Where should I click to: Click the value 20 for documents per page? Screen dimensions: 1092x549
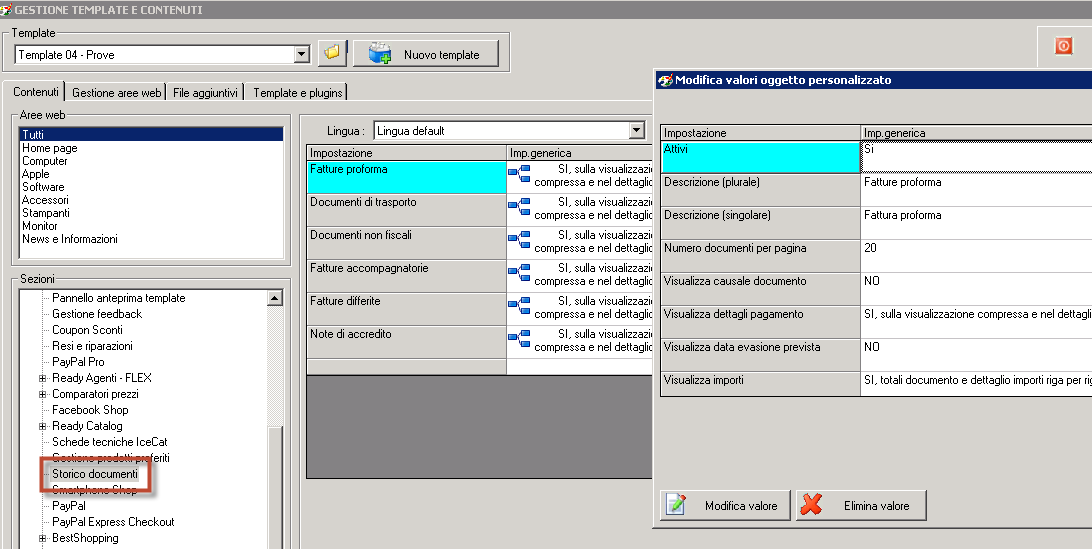click(871, 248)
